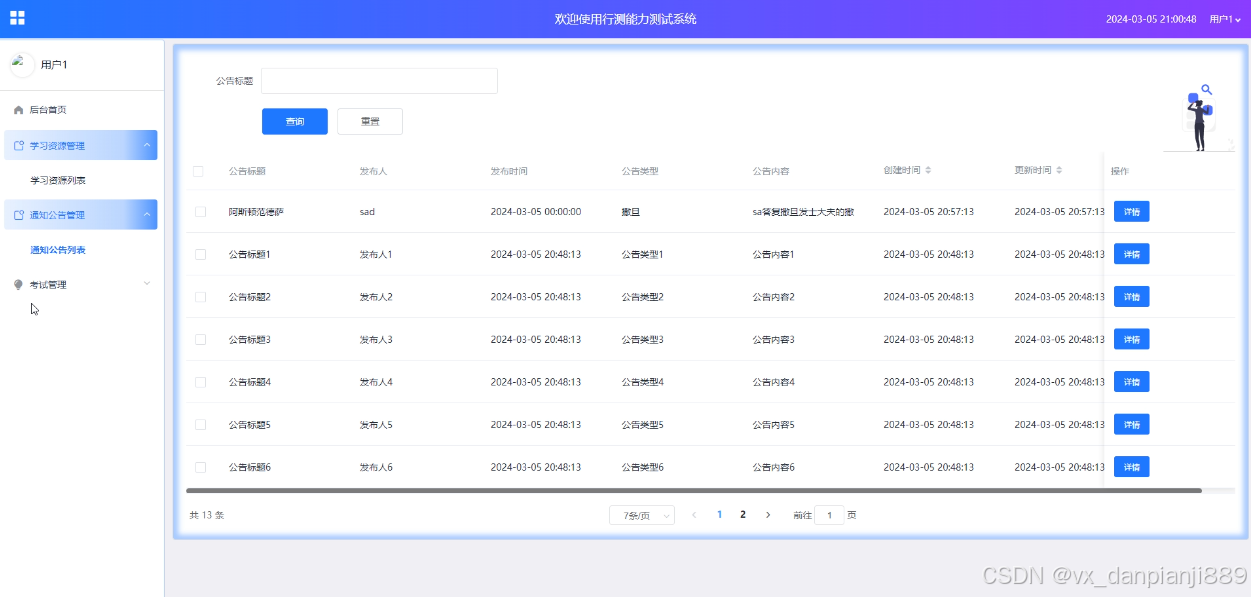Sort by 创建时间 using its sort arrows

pyautogui.click(x=928, y=171)
